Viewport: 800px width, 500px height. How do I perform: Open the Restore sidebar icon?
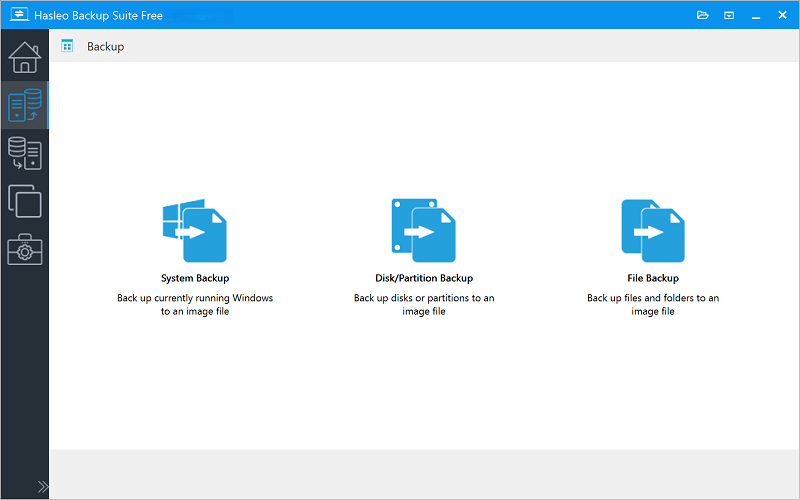(x=24, y=153)
